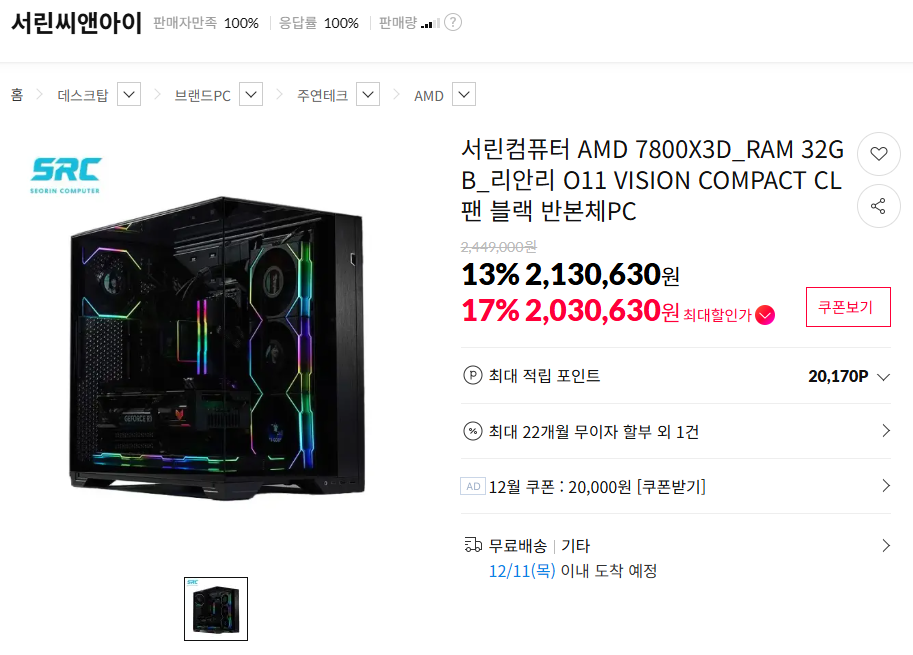Expand the 데스크탑 category dropdown
This screenshot has width=913, height=655.
[x=129, y=94]
